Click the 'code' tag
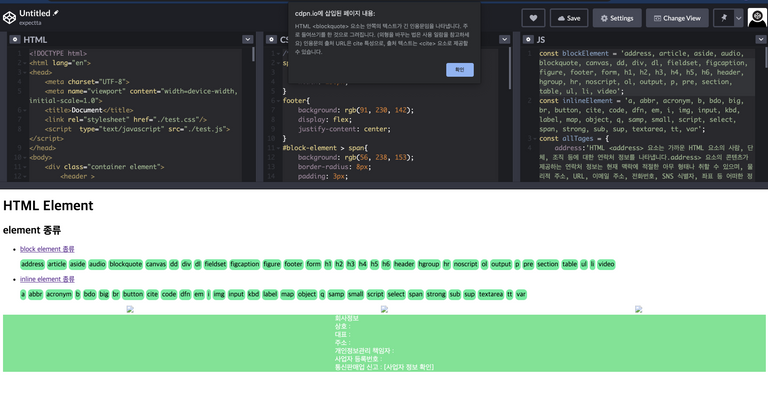Screen dimensions: 768x403 pos(168,294)
